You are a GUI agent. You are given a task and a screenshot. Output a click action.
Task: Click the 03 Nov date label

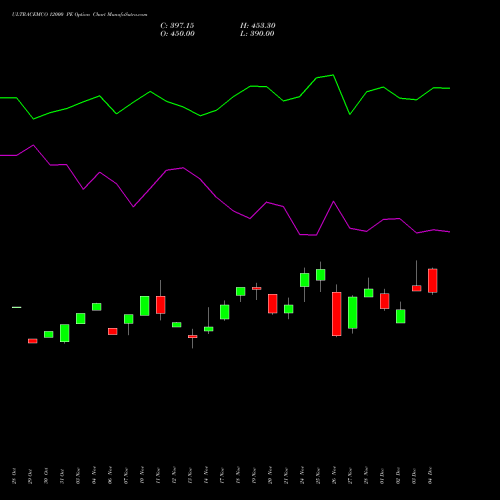click(x=78, y=476)
